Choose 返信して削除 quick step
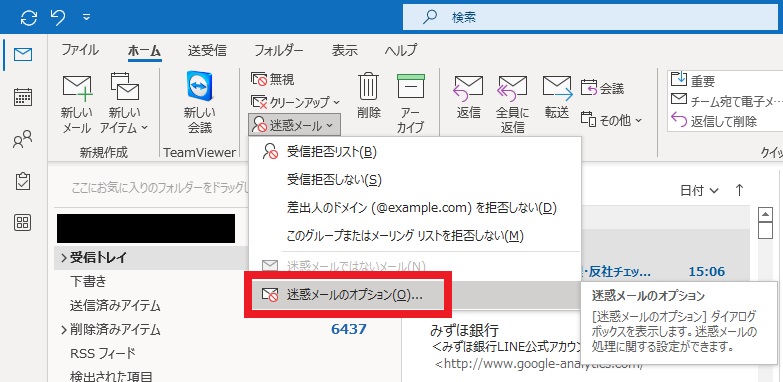Screen dimensions: 783x382 pyautogui.click(x=714, y=120)
